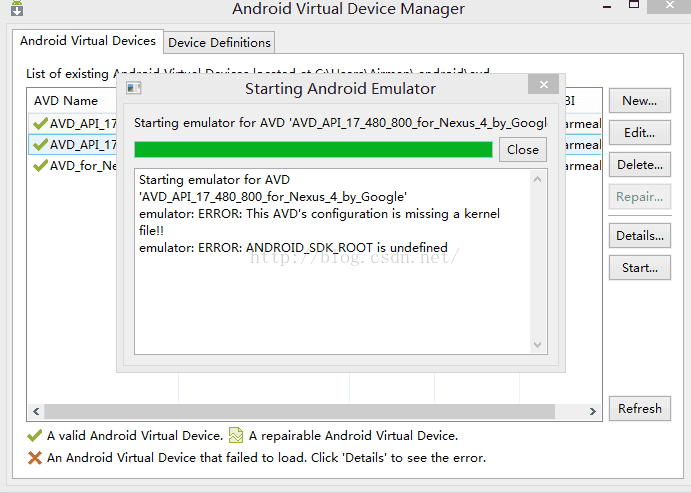Click the missing kernel file error text
The width and height of the screenshot is (691, 493).
[319, 222]
